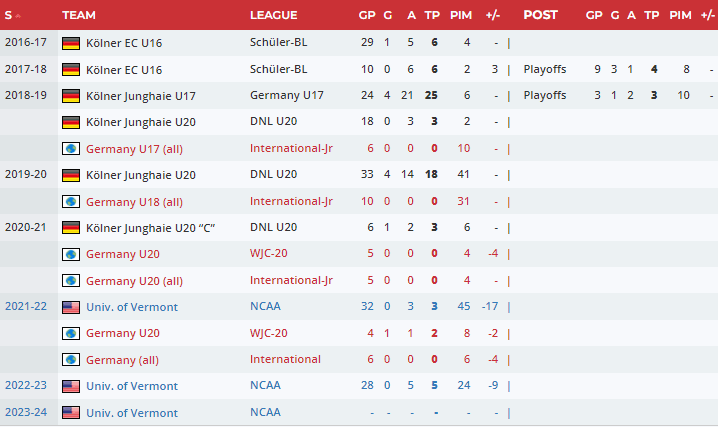Click German flag next to Kölner Junghaie U20 "C"
The height and width of the screenshot is (427, 718).
pyautogui.click(x=71, y=228)
